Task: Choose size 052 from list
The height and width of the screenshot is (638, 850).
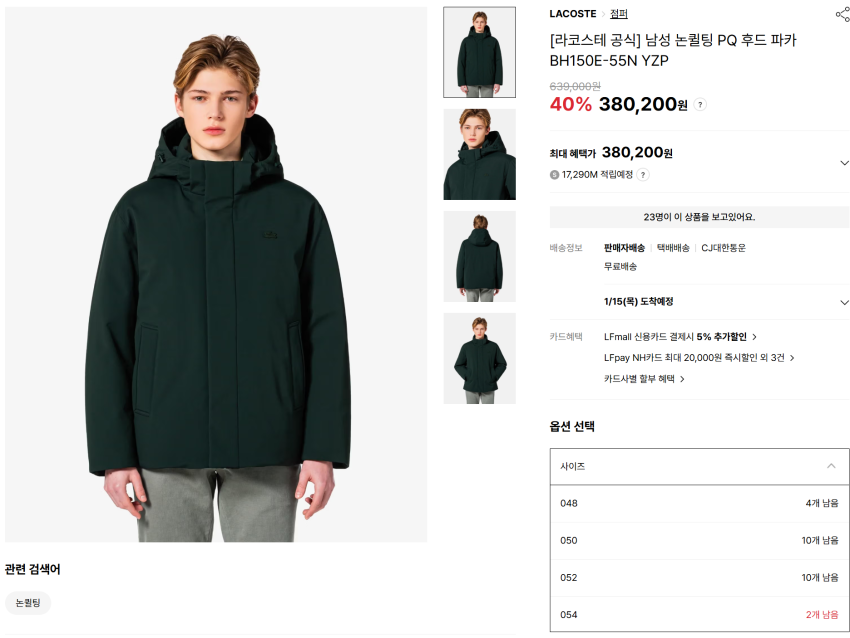Action: (699, 578)
